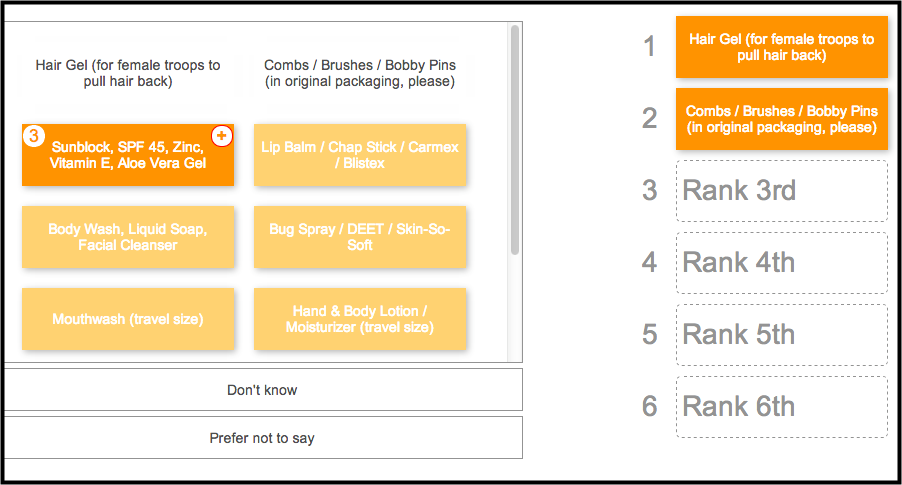Select the Rank 5th drop slot
This screenshot has width=902, height=485.
[782, 335]
